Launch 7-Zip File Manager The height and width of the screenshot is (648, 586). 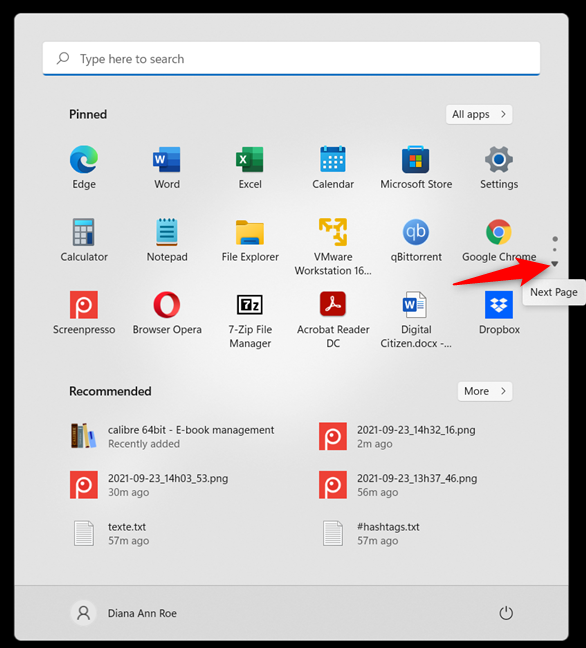[250, 319]
